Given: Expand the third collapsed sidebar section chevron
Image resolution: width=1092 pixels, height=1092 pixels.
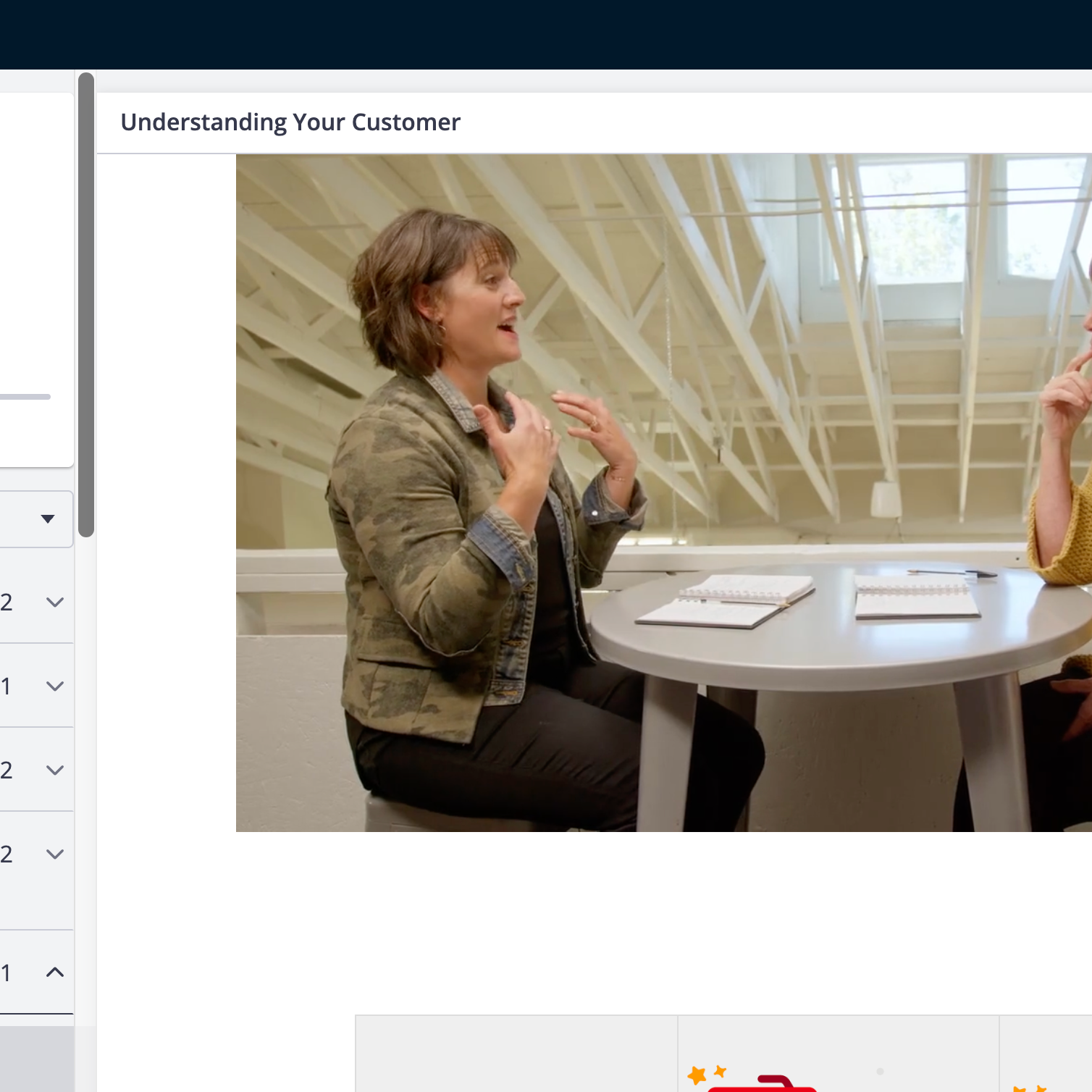Looking at the screenshot, I should click(x=55, y=770).
